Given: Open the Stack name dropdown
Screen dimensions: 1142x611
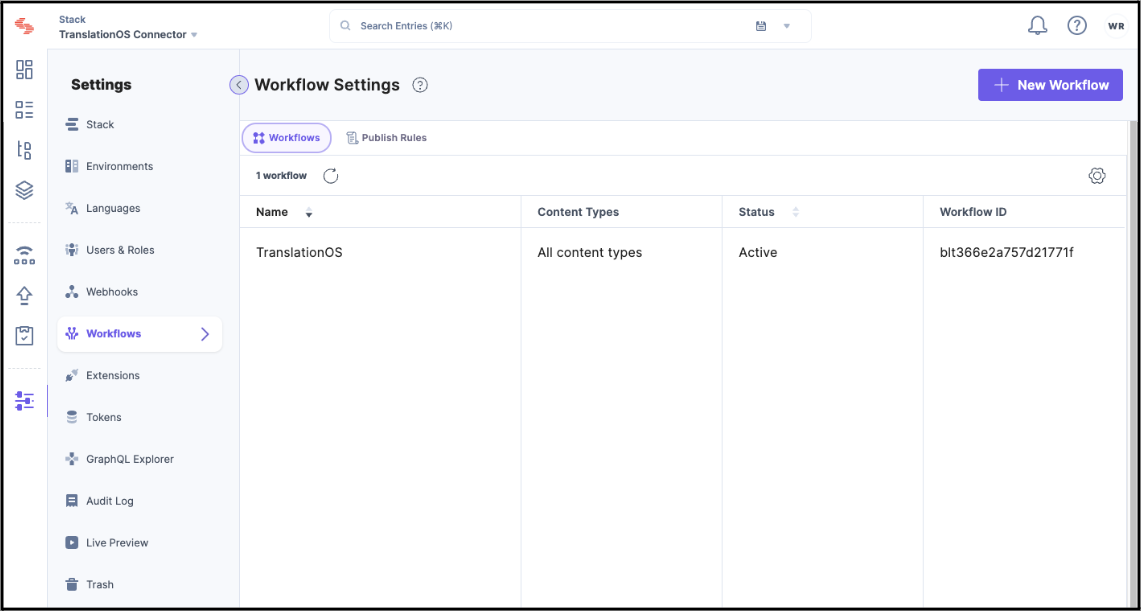Looking at the screenshot, I should click(128, 34).
